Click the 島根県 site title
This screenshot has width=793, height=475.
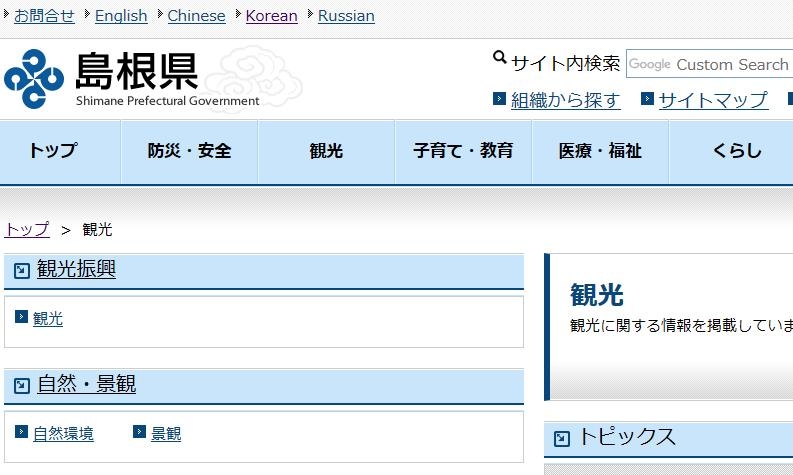point(137,71)
